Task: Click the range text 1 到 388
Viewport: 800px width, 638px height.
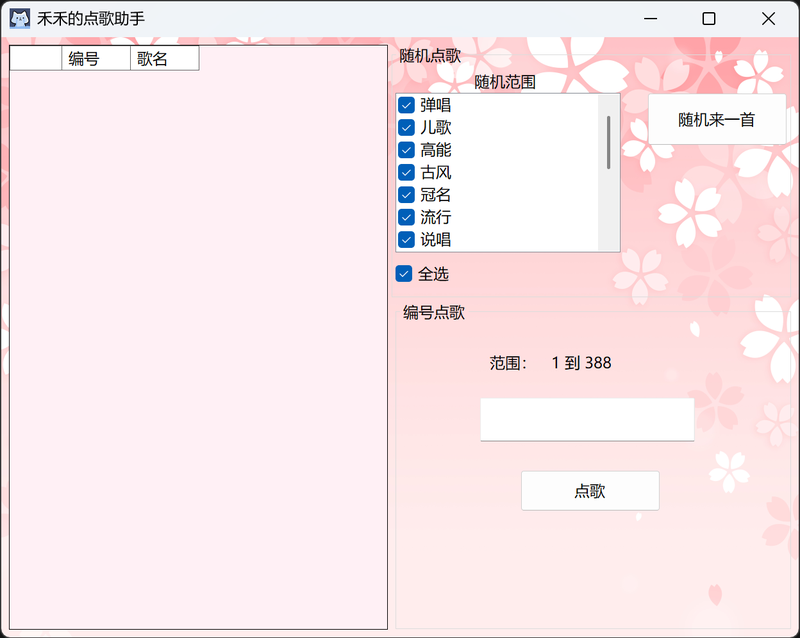Action: [582, 363]
